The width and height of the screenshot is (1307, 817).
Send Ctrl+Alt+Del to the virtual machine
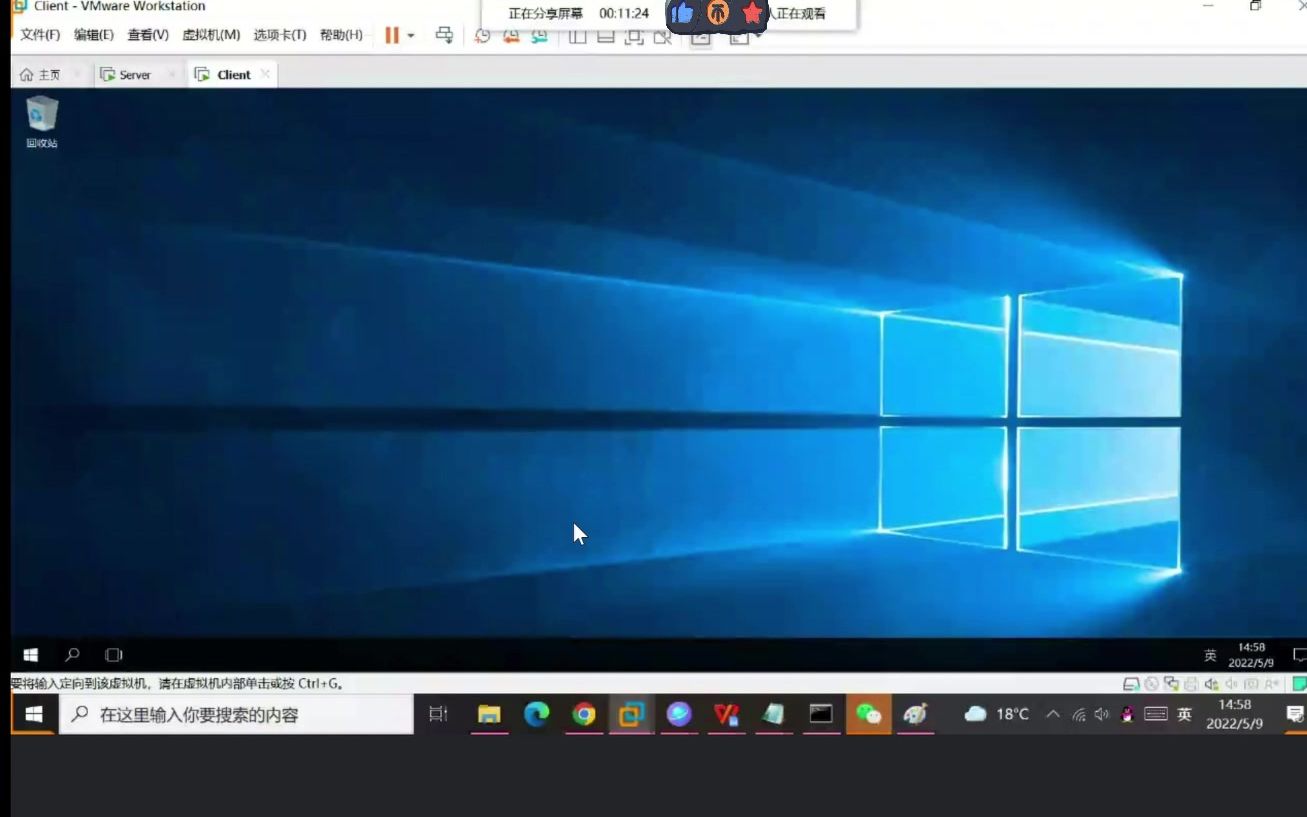point(445,35)
